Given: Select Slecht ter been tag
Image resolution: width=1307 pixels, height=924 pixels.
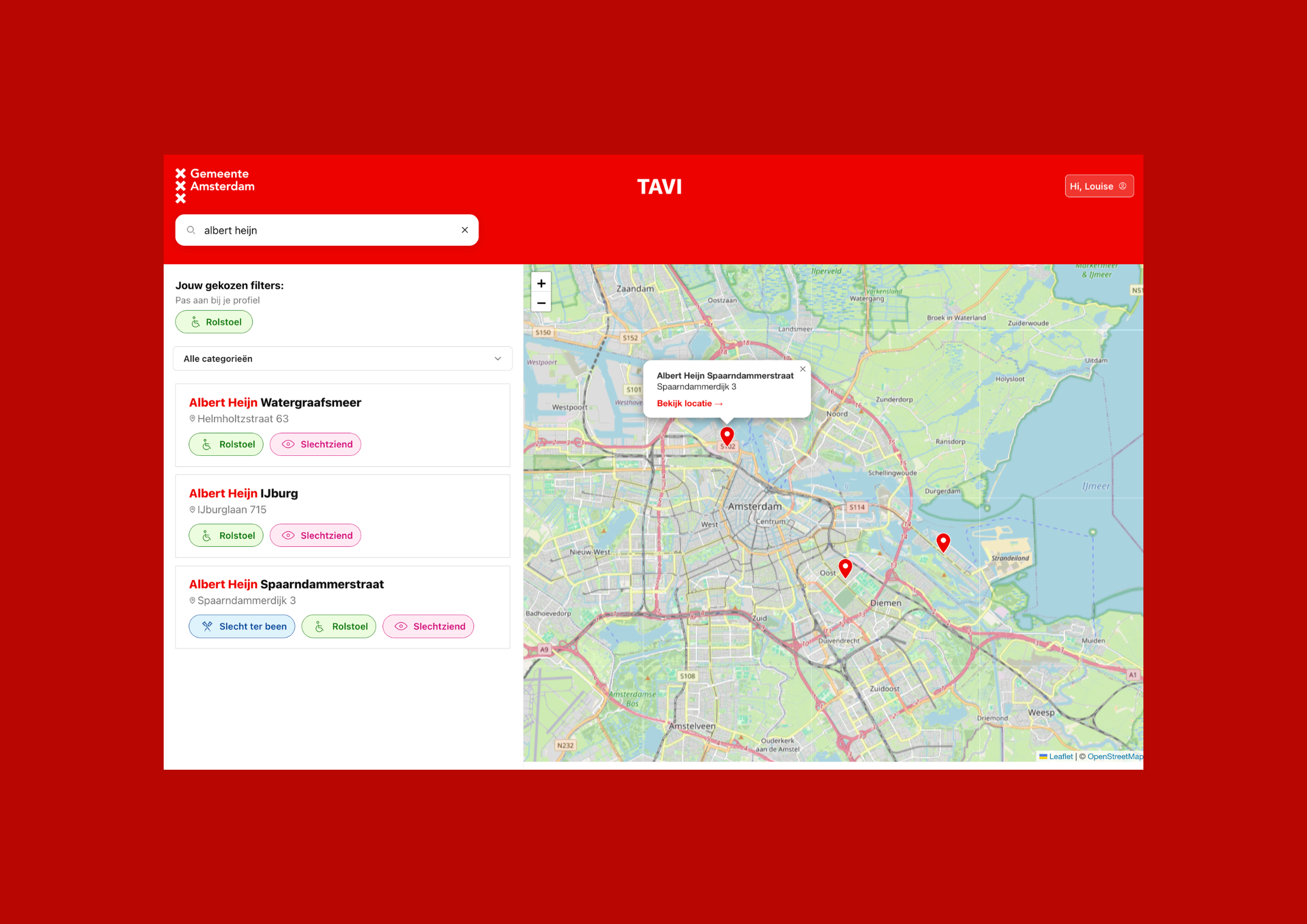Looking at the screenshot, I should [242, 626].
